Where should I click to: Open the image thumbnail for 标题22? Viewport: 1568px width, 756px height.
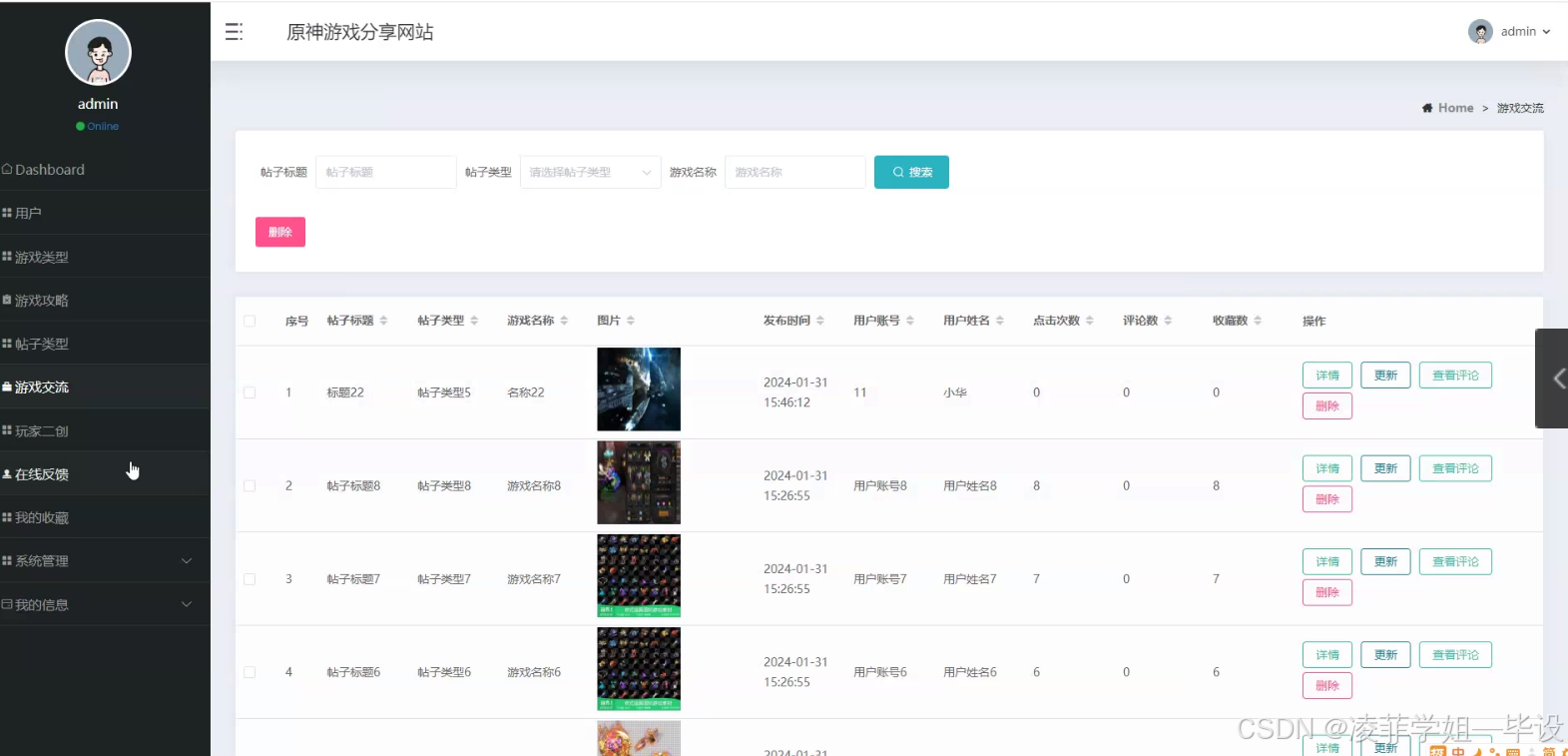pos(639,389)
